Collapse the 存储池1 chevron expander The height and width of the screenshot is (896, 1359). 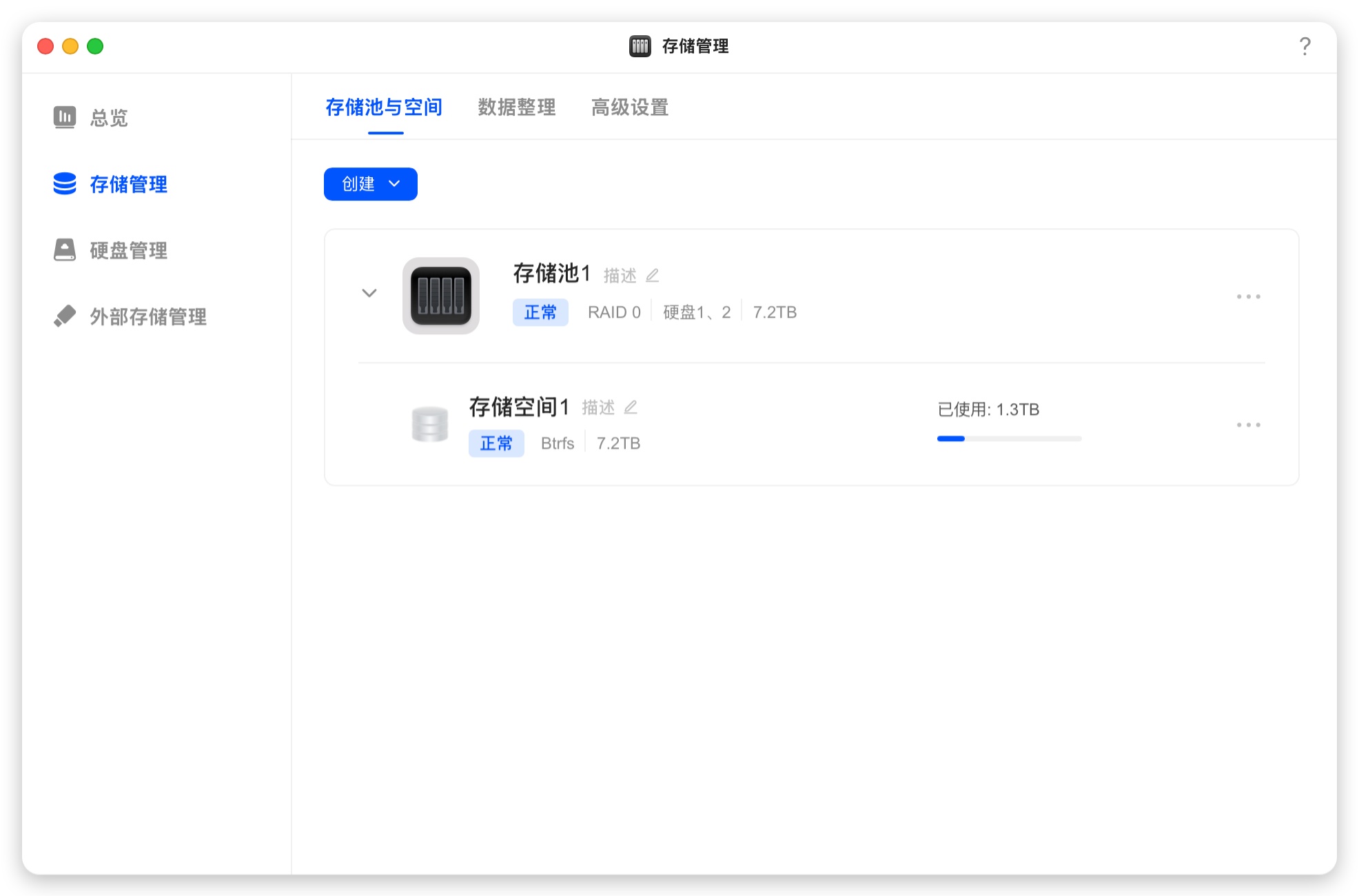[369, 293]
